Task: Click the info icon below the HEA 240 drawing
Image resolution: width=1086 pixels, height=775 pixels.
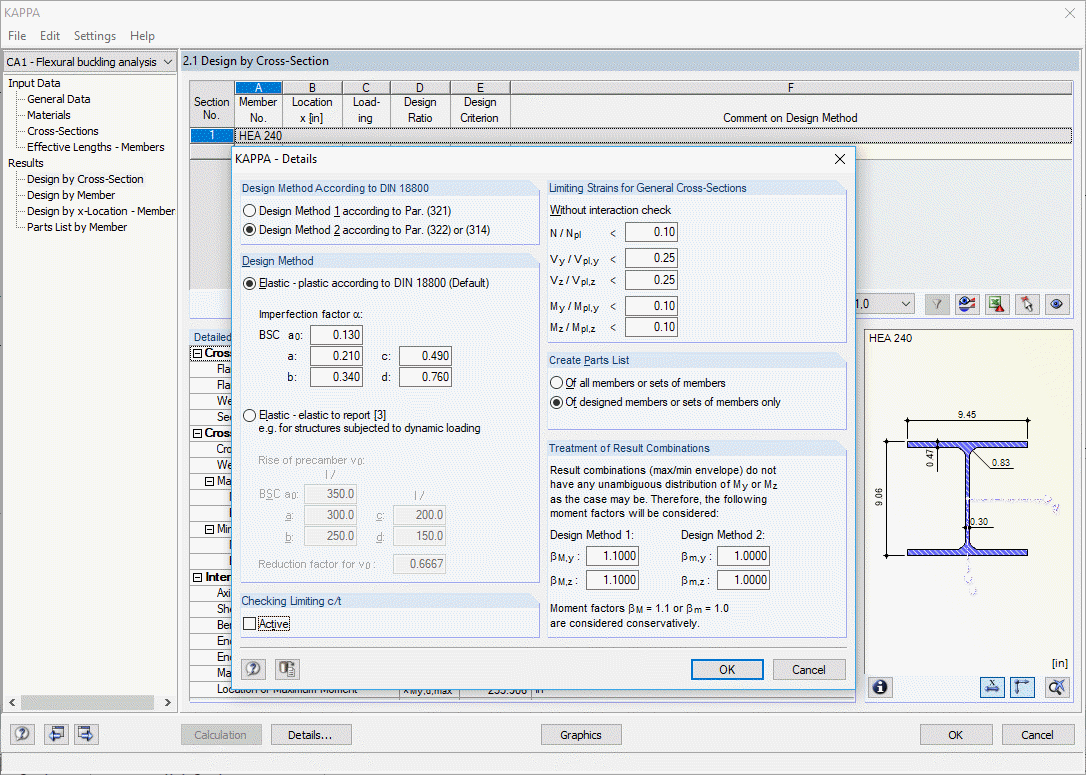Action: click(880, 687)
